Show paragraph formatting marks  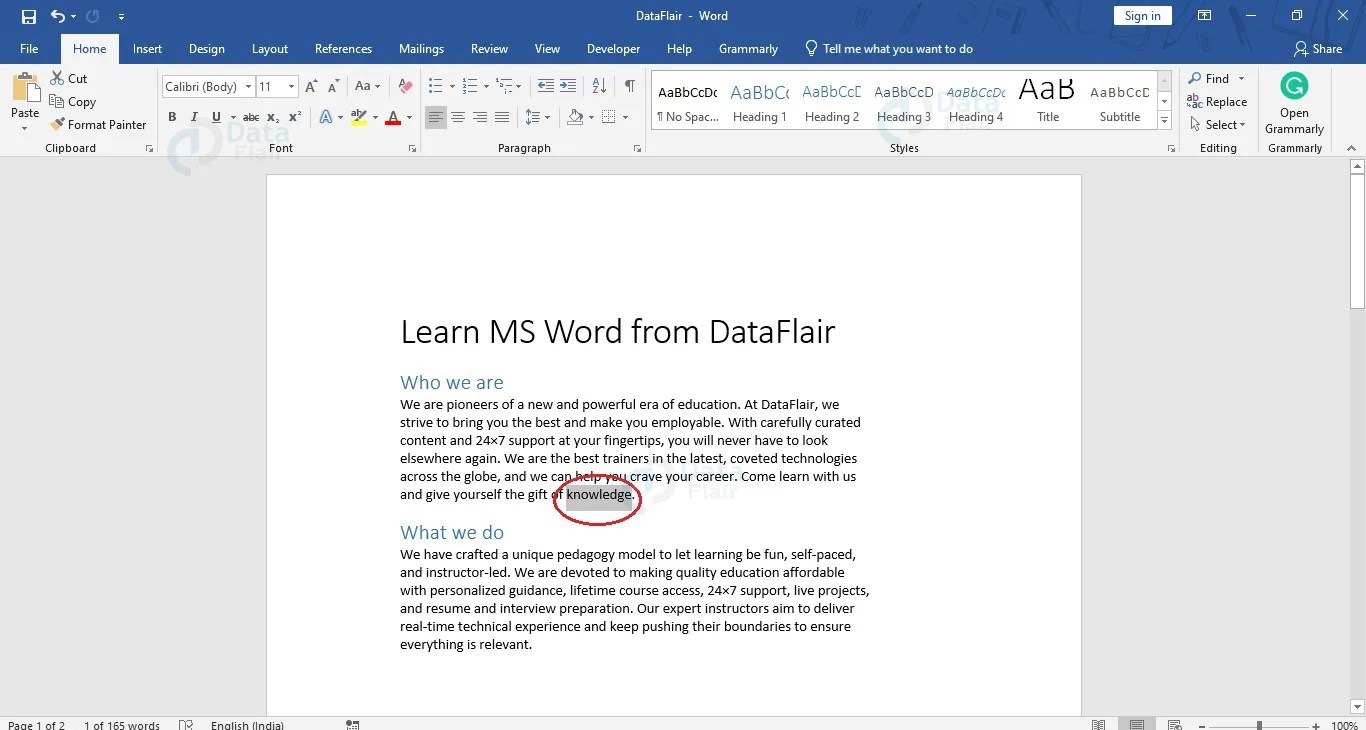tap(629, 86)
